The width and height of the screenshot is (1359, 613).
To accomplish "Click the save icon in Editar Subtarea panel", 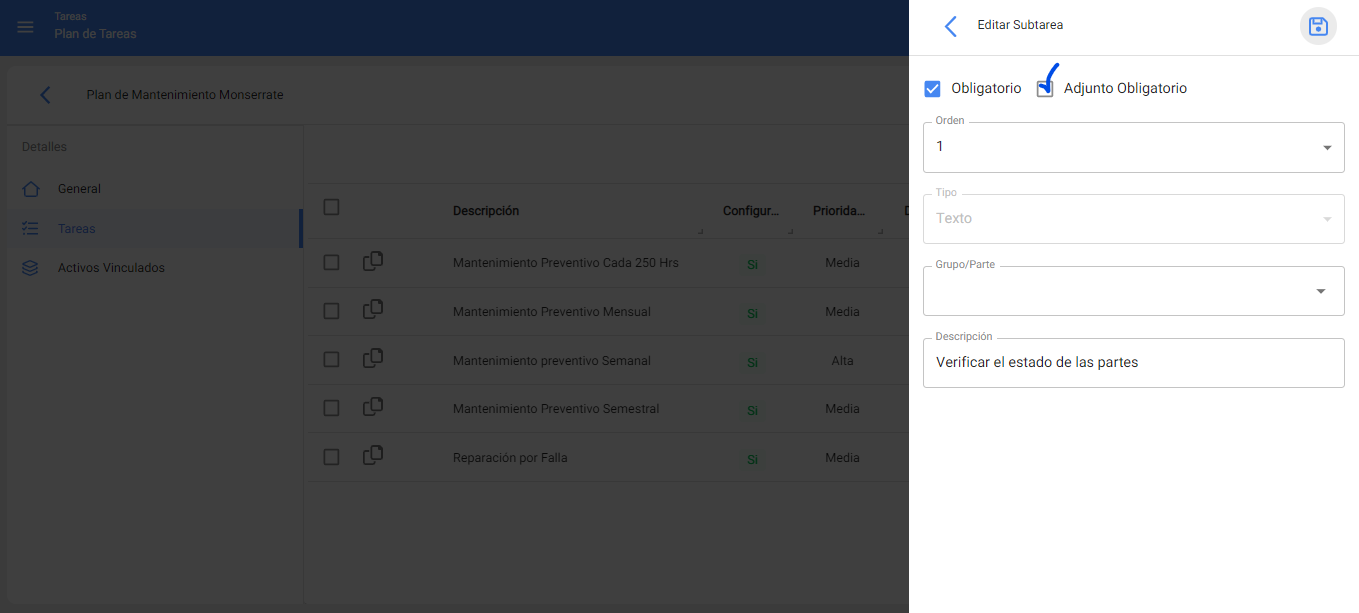I will click(1317, 26).
